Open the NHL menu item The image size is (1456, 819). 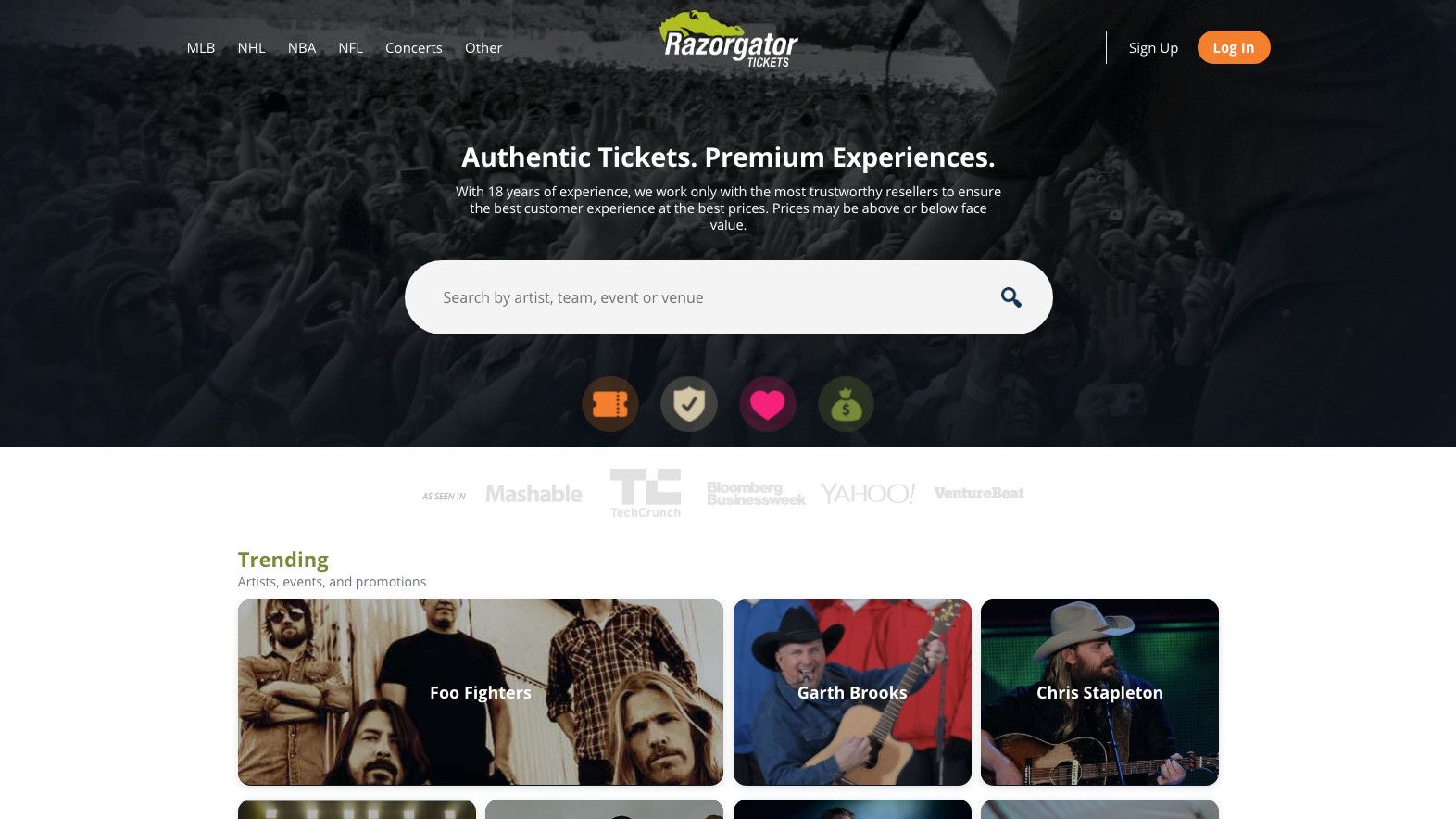click(251, 48)
